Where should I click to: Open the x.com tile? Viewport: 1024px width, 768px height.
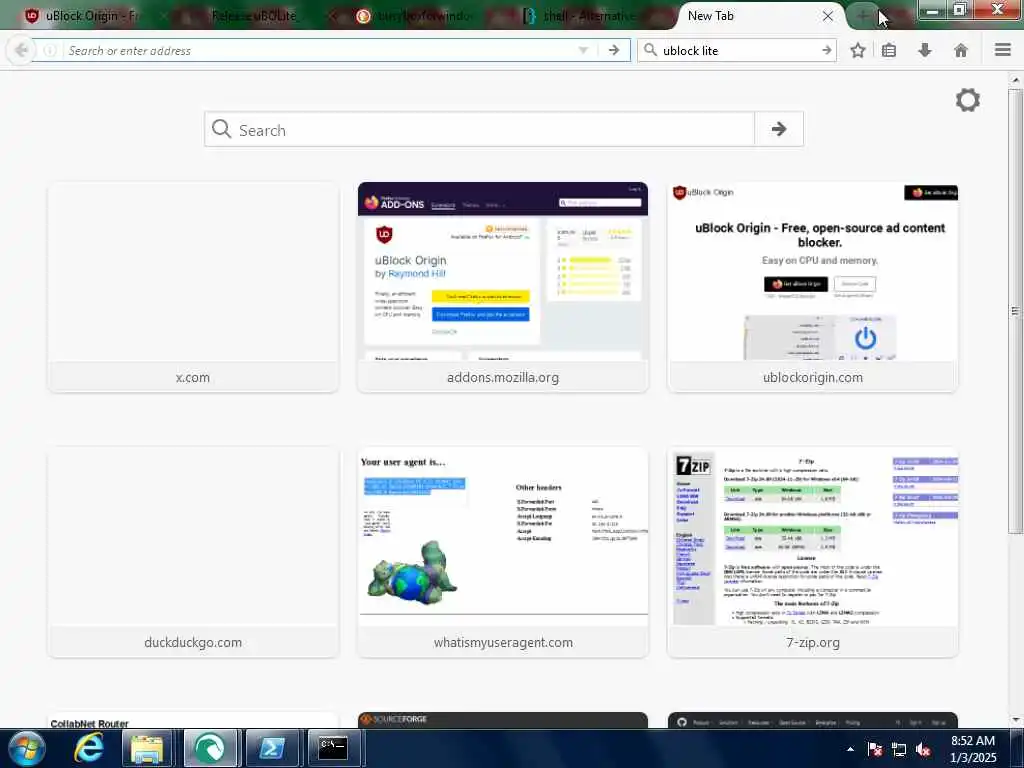point(193,287)
